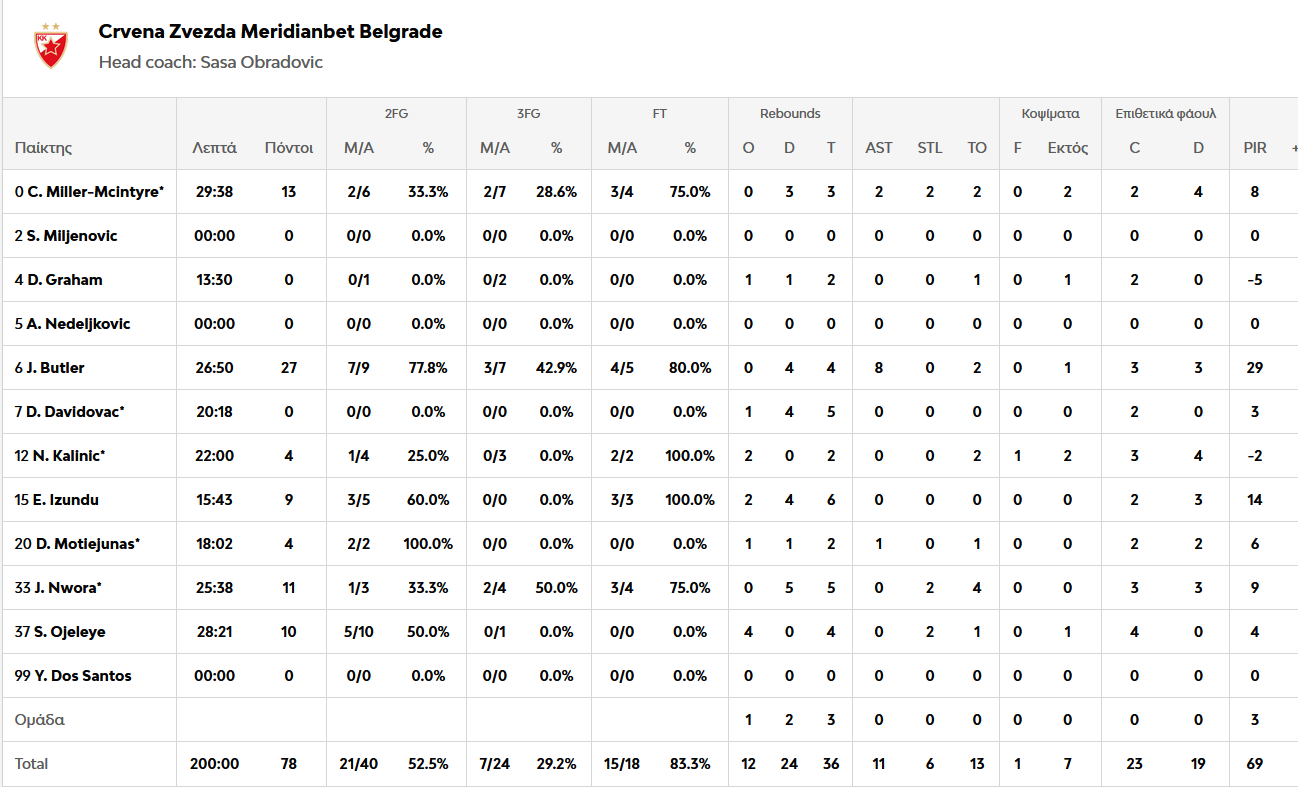Image resolution: width=1298 pixels, height=787 pixels.
Task: Click the Επιθετικά φάουλ column group header
Action: (x=1166, y=114)
